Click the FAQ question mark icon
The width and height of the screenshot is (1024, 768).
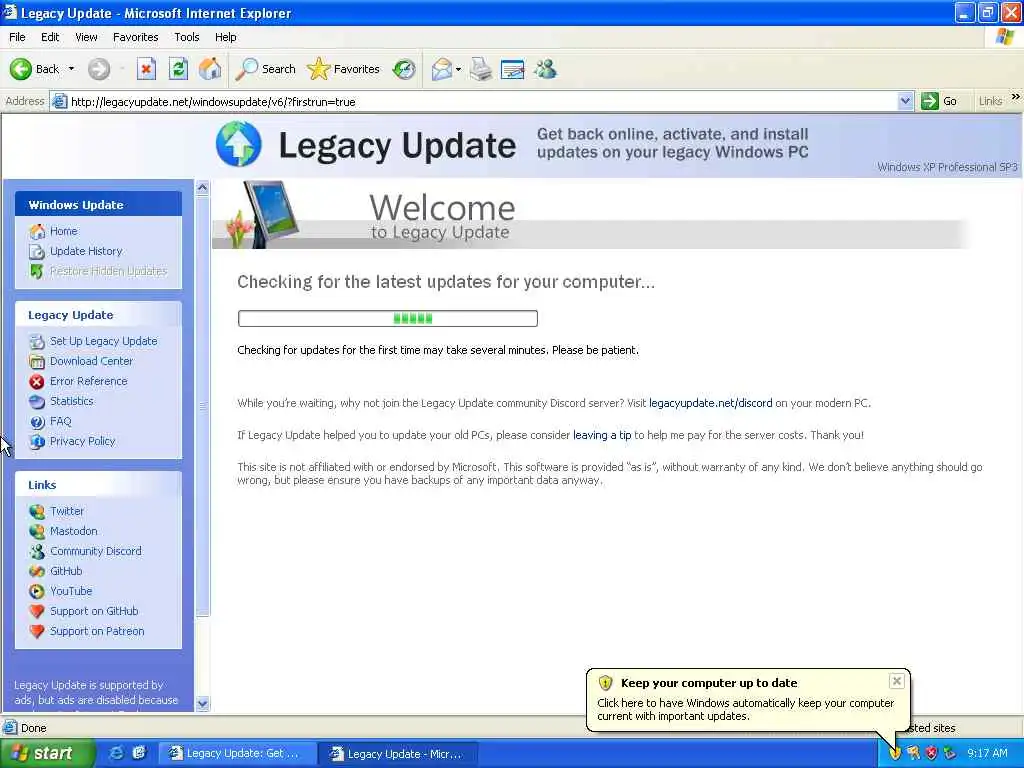pos(37,422)
